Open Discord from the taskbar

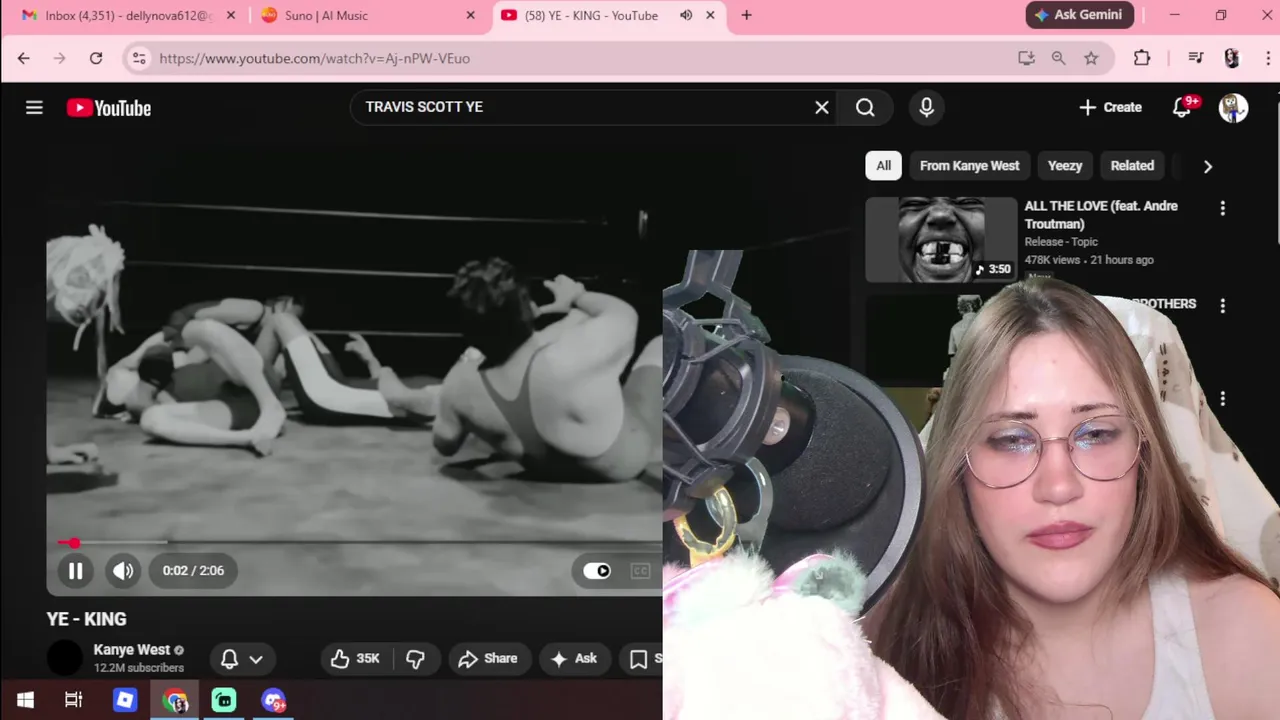coord(274,700)
